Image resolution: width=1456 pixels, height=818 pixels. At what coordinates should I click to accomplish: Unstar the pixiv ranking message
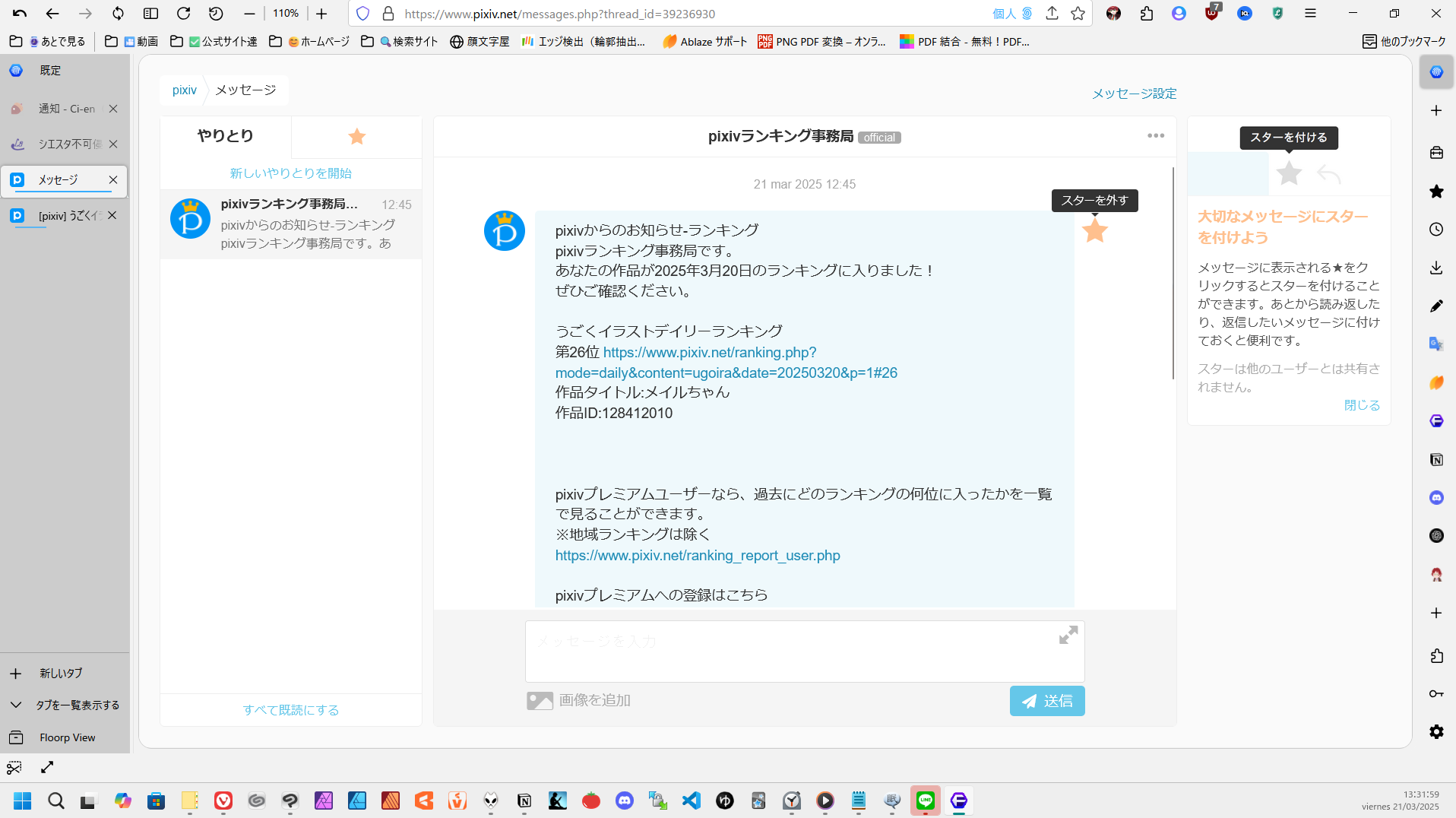[1094, 231]
